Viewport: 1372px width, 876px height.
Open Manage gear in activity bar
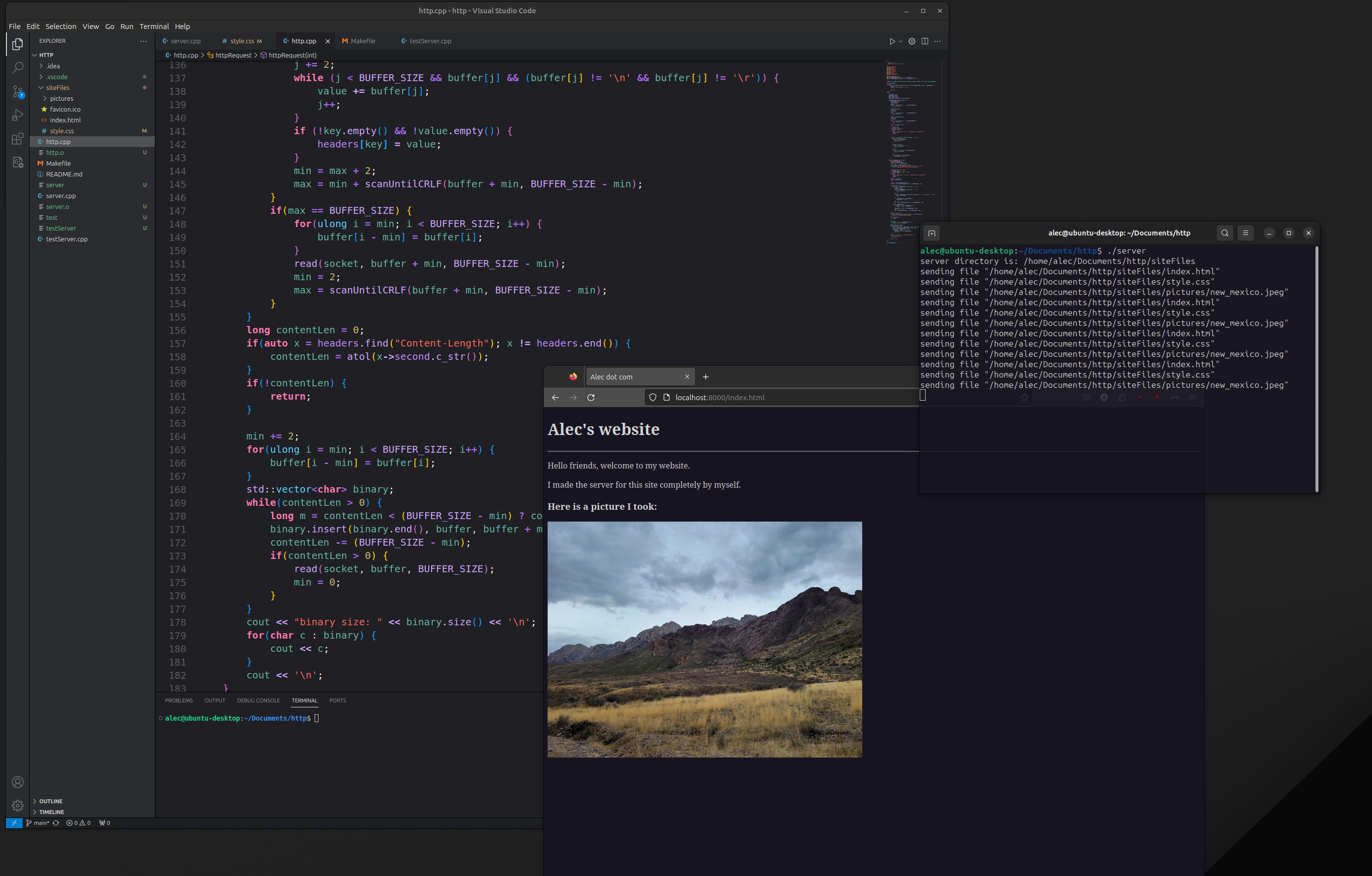point(18,805)
